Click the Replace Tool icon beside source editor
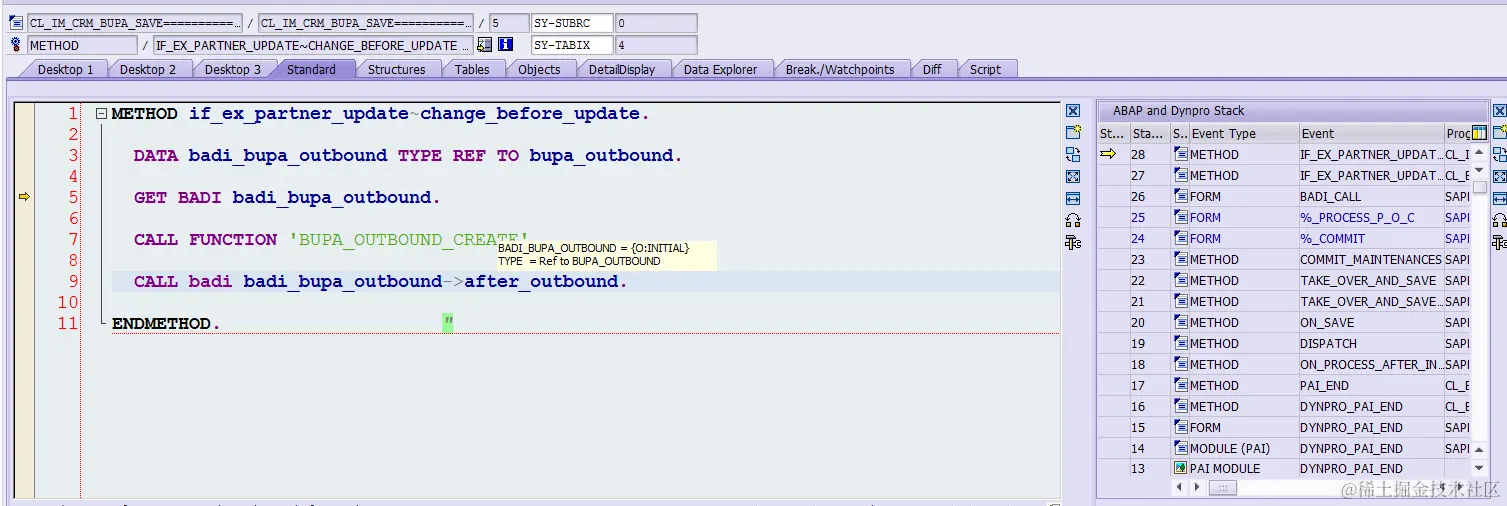The image size is (1507, 506). (x=1073, y=154)
